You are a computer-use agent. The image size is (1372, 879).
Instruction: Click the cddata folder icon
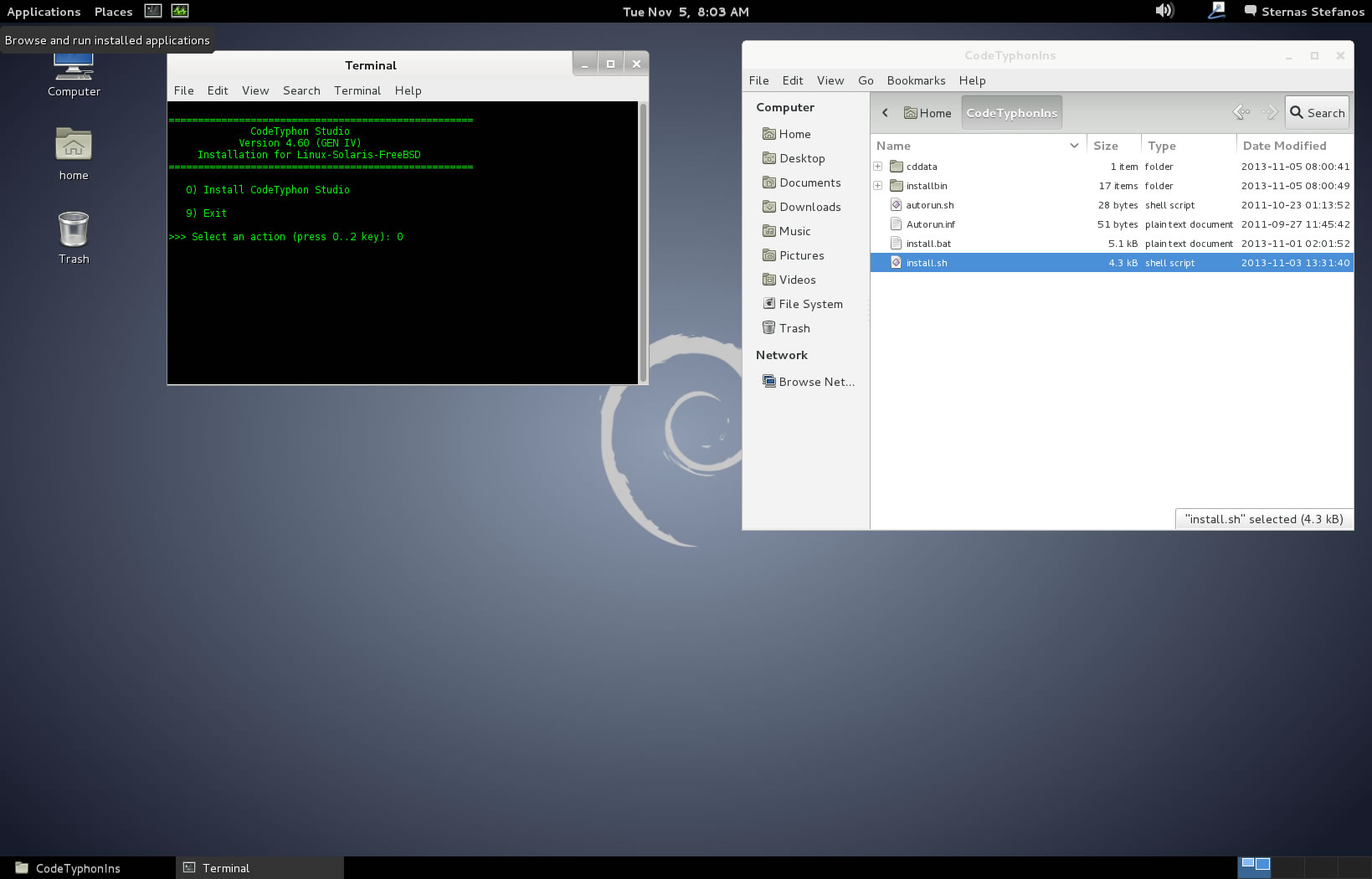tap(897, 167)
